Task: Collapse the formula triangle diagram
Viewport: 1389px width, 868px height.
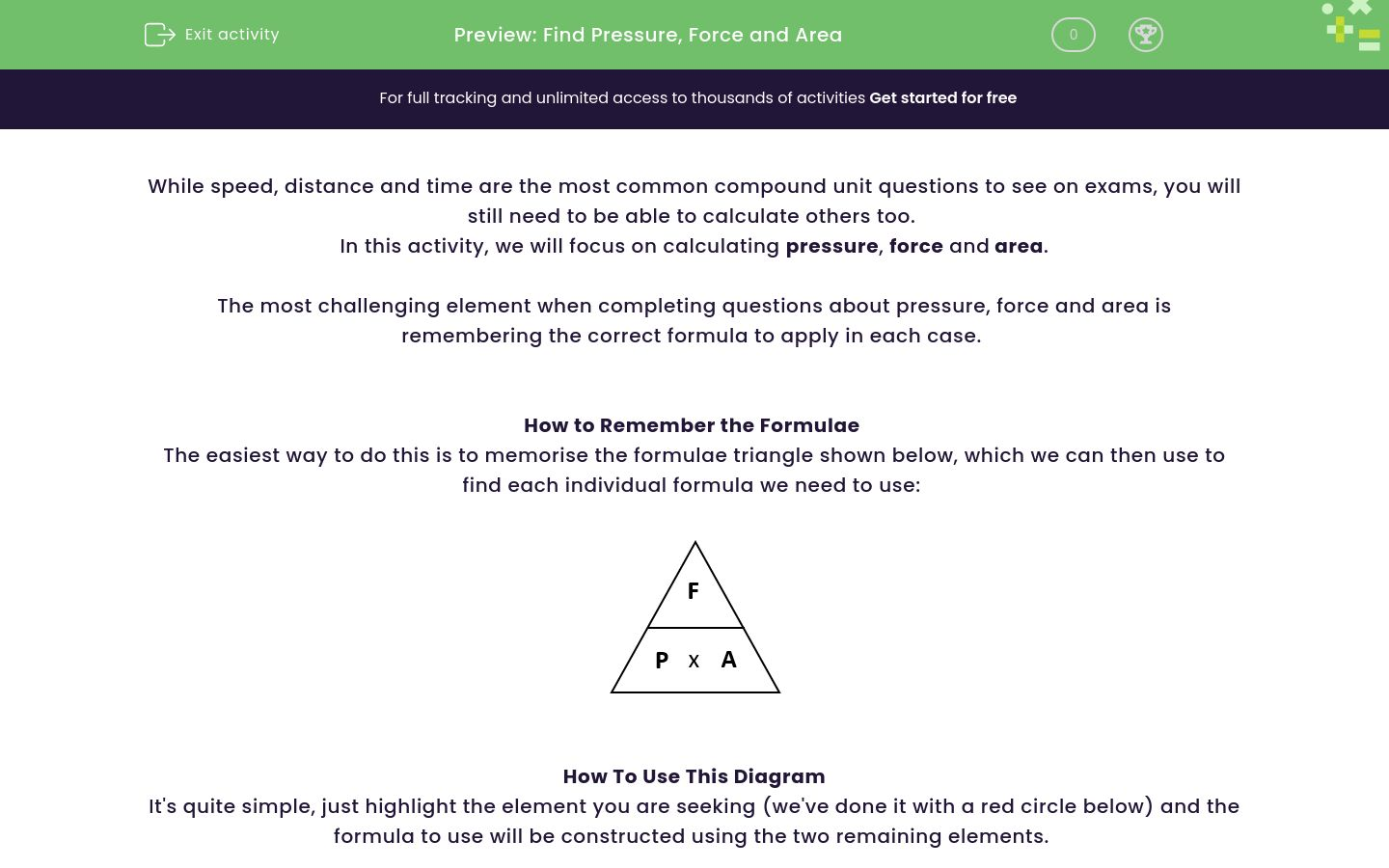Action: point(694,617)
